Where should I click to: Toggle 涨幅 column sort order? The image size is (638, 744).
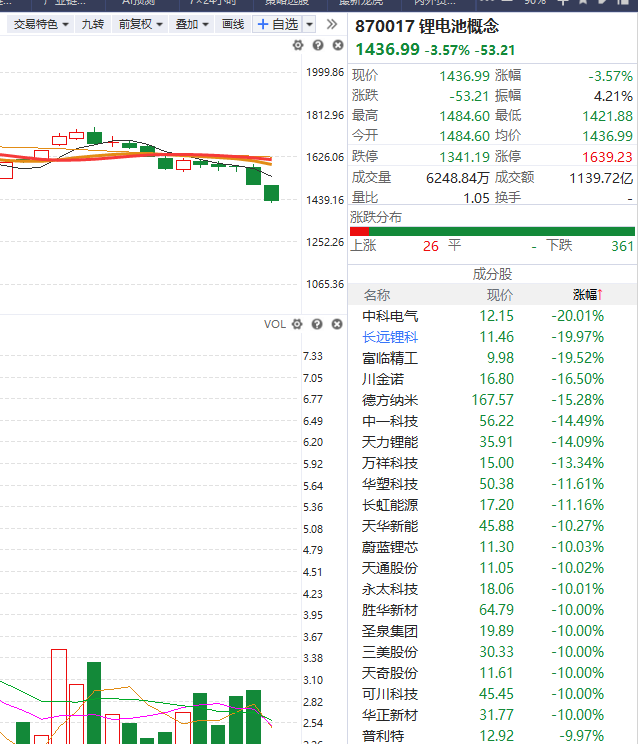(x=587, y=295)
